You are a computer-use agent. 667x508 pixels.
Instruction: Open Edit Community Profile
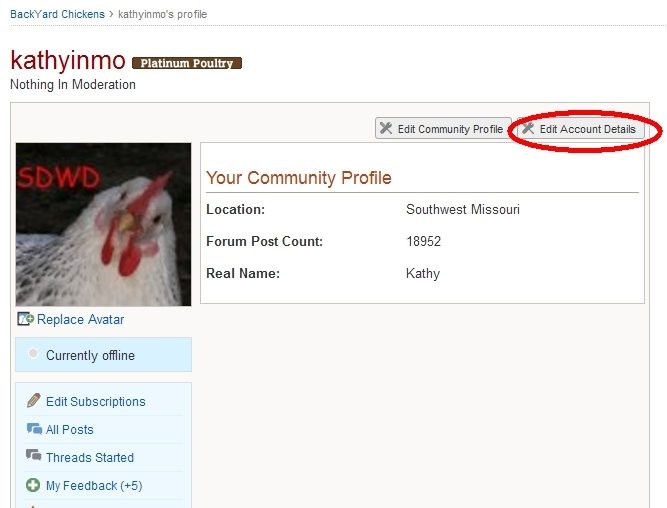449,129
